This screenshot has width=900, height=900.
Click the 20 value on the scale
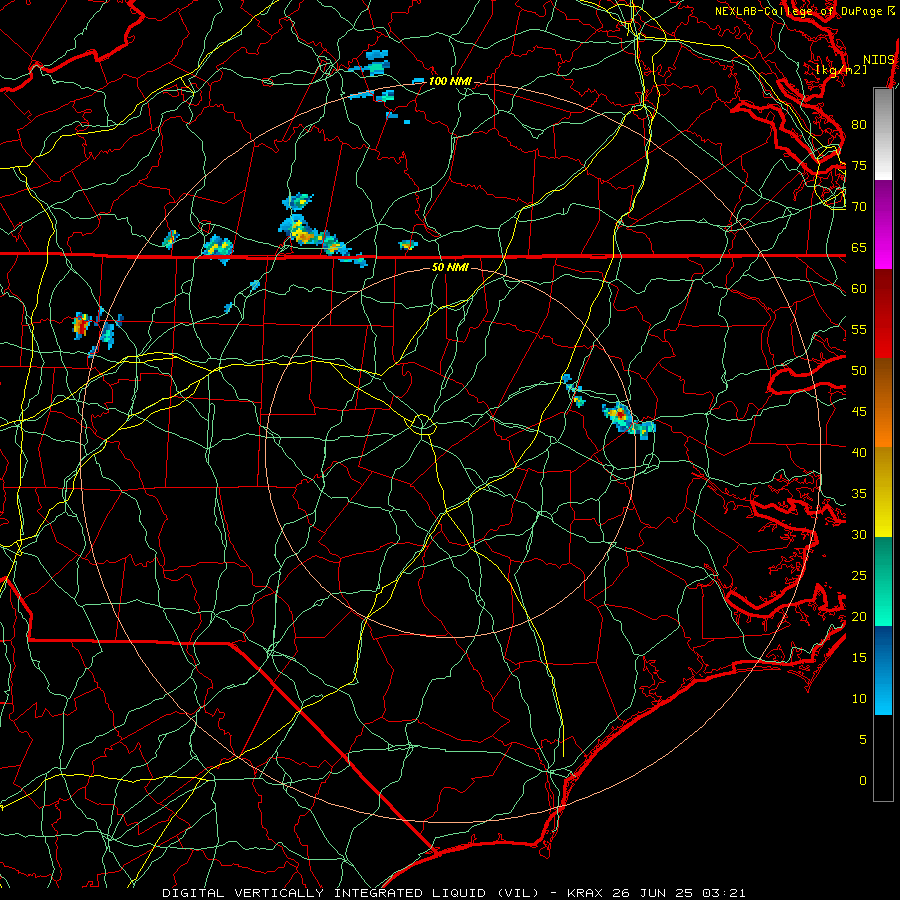[x=859, y=616]
